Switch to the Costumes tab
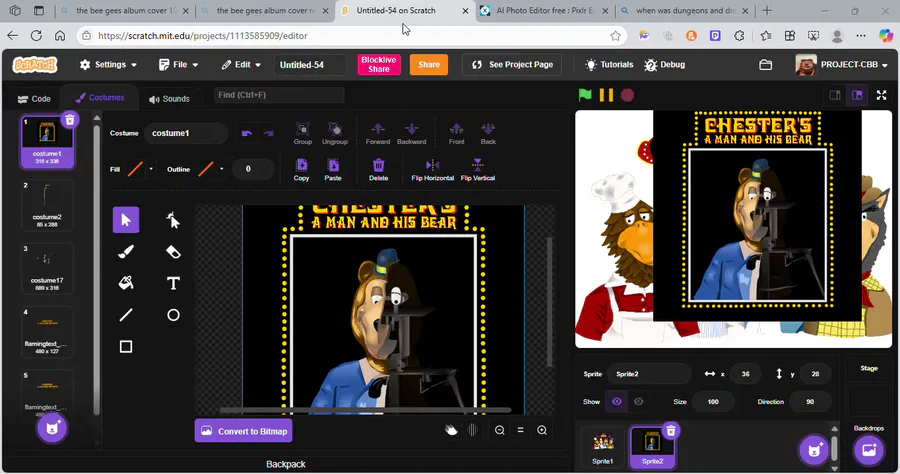 coord(99,98)
